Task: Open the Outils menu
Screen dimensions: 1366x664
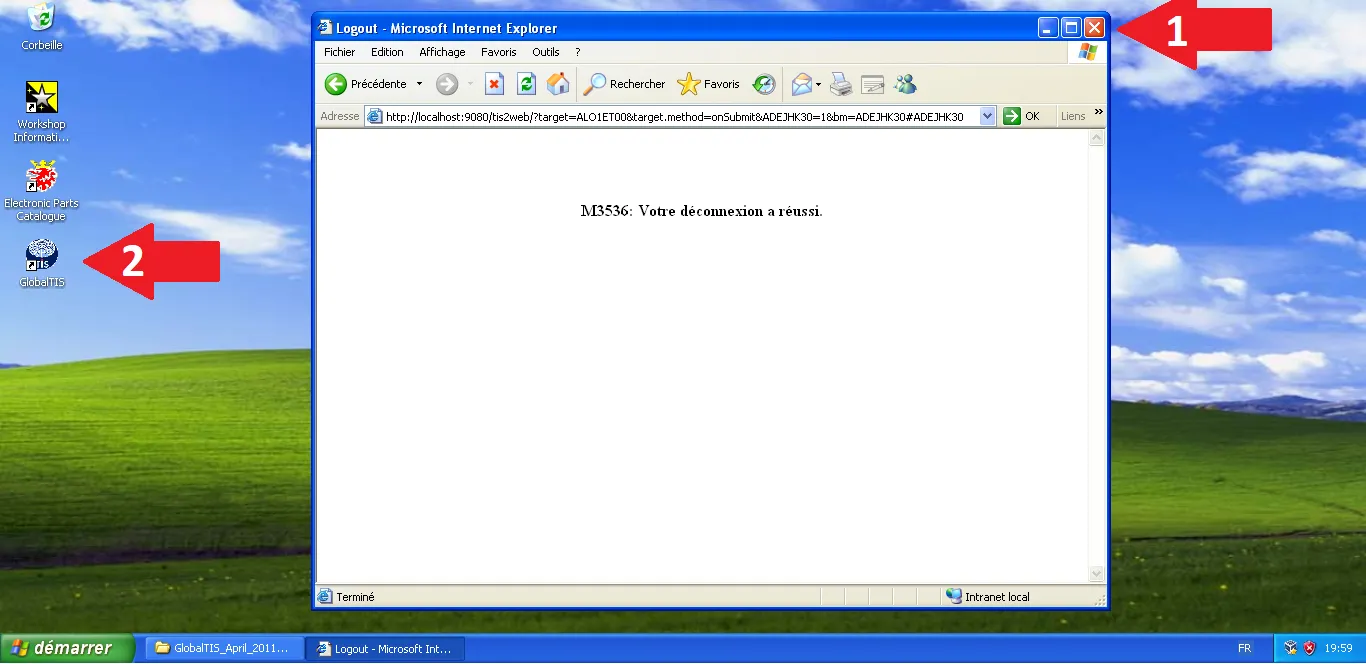Action: pos(545,52)
